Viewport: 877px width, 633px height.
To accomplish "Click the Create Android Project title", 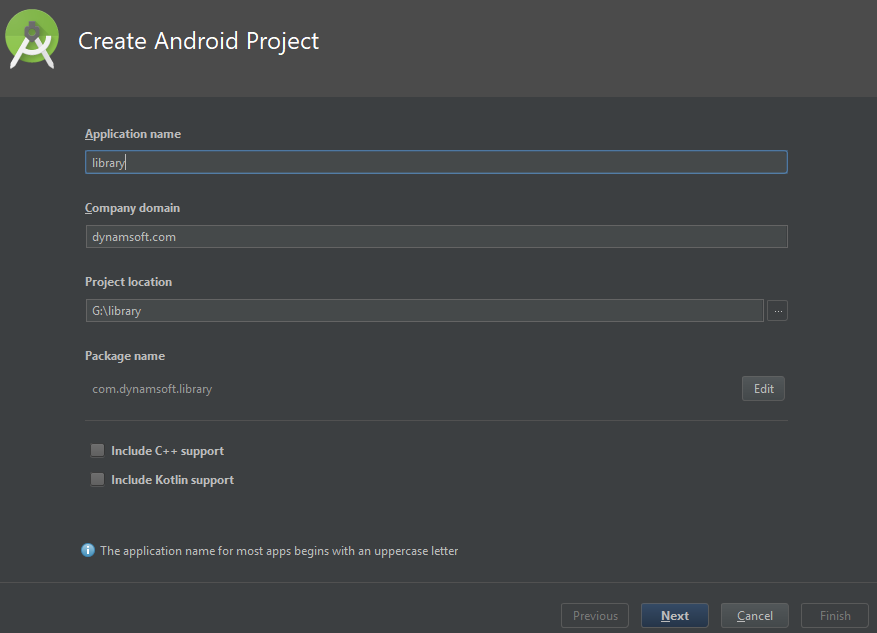I will tap(199, 41).
